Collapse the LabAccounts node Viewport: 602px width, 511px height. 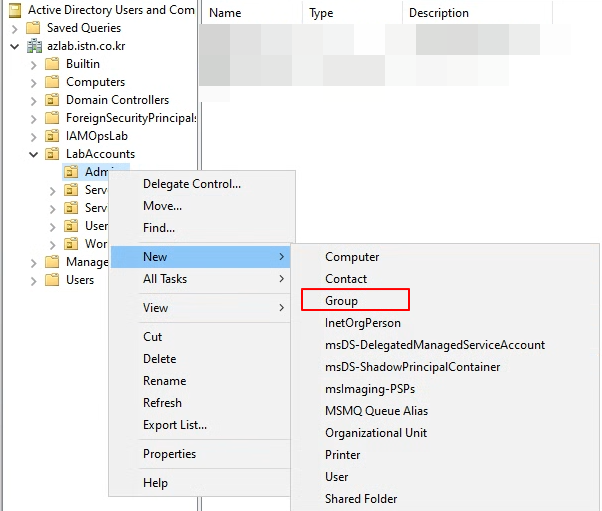(x=33, y=155)
